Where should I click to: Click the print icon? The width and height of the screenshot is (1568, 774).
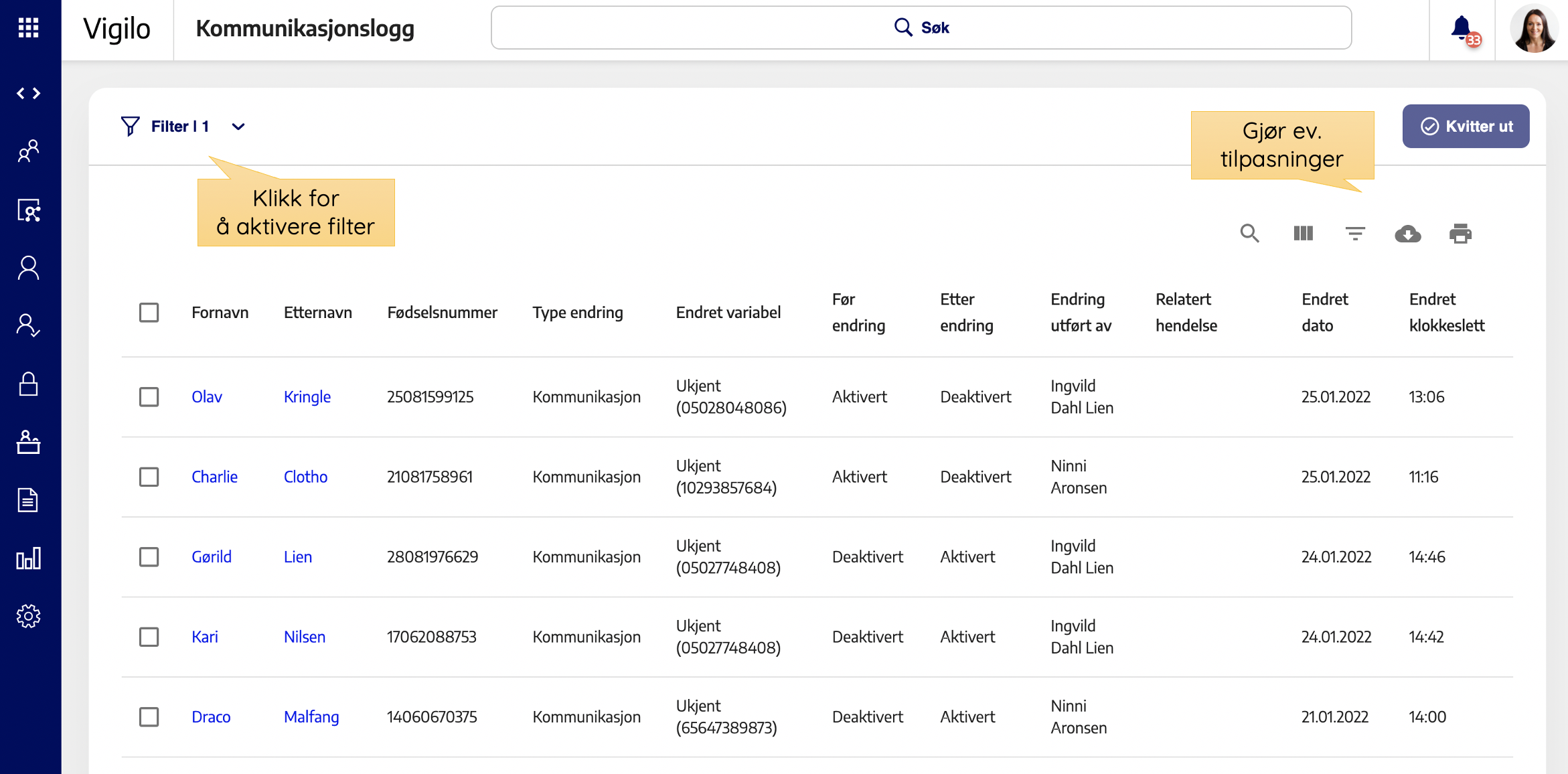point(1460,234)
